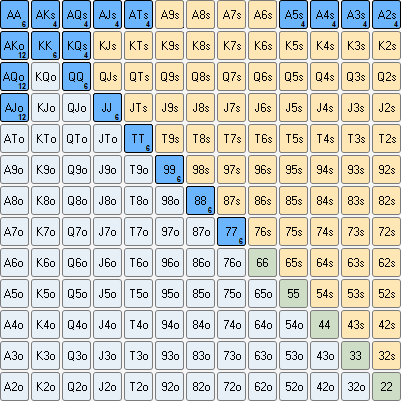Select the 32s suited cell
This screenshot has height=401, width=401.
point(386,356)
